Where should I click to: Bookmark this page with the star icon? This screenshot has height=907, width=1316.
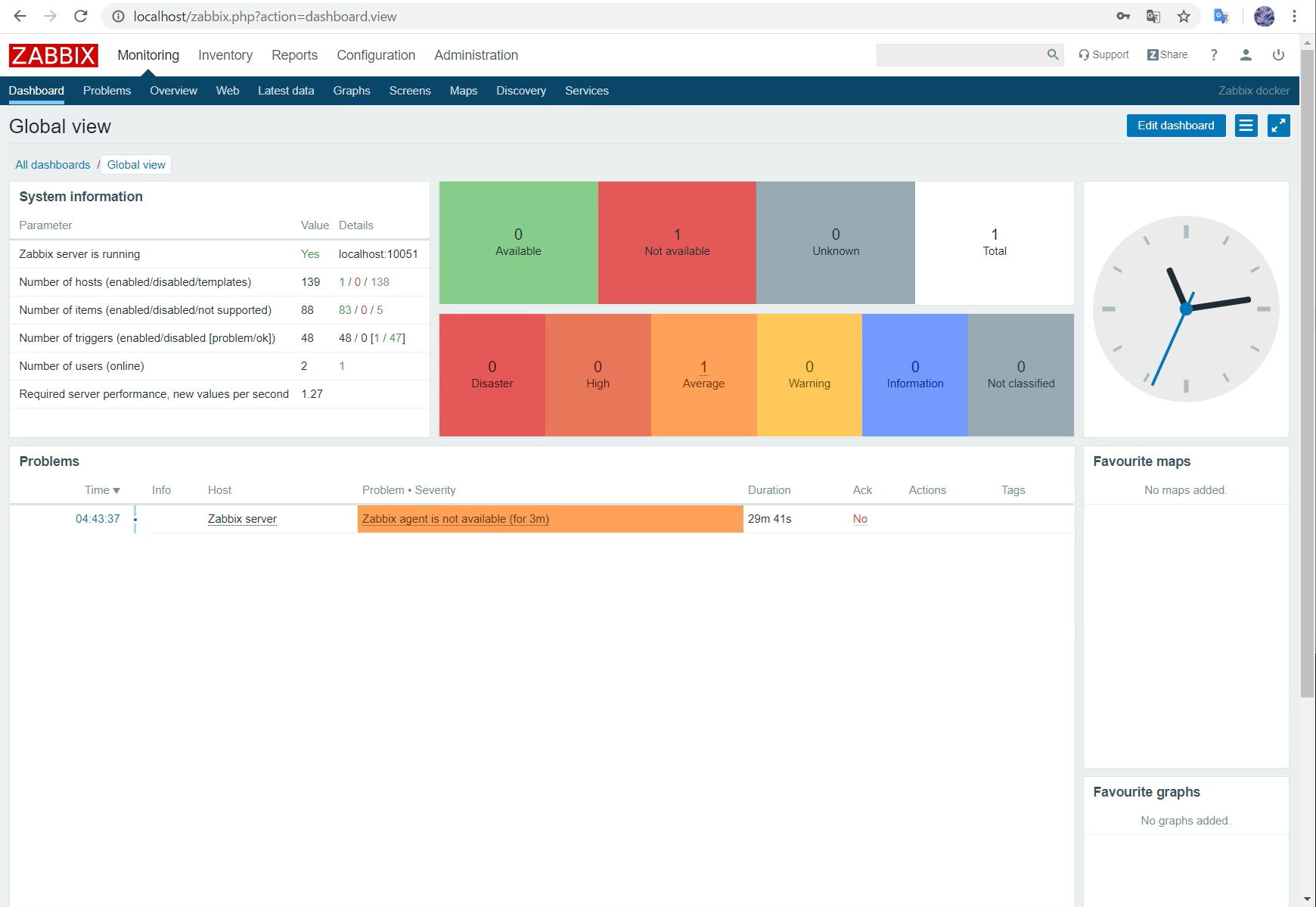pos(1184,16)
